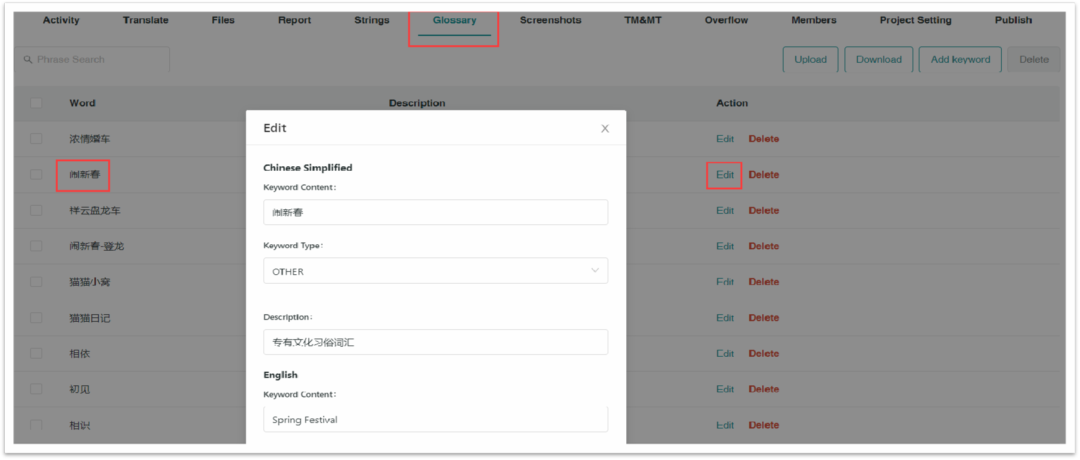Open Keyword Type dropdown chevron arrow
The image size is (1080, 460).
pyautogui.click(x=595, y=271)
